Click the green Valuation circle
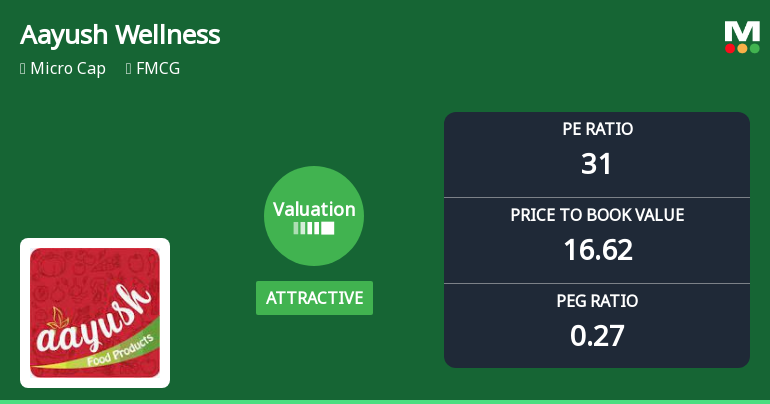Image resolution: width=770 pixels, height=404 pixels. click(314, 216)
